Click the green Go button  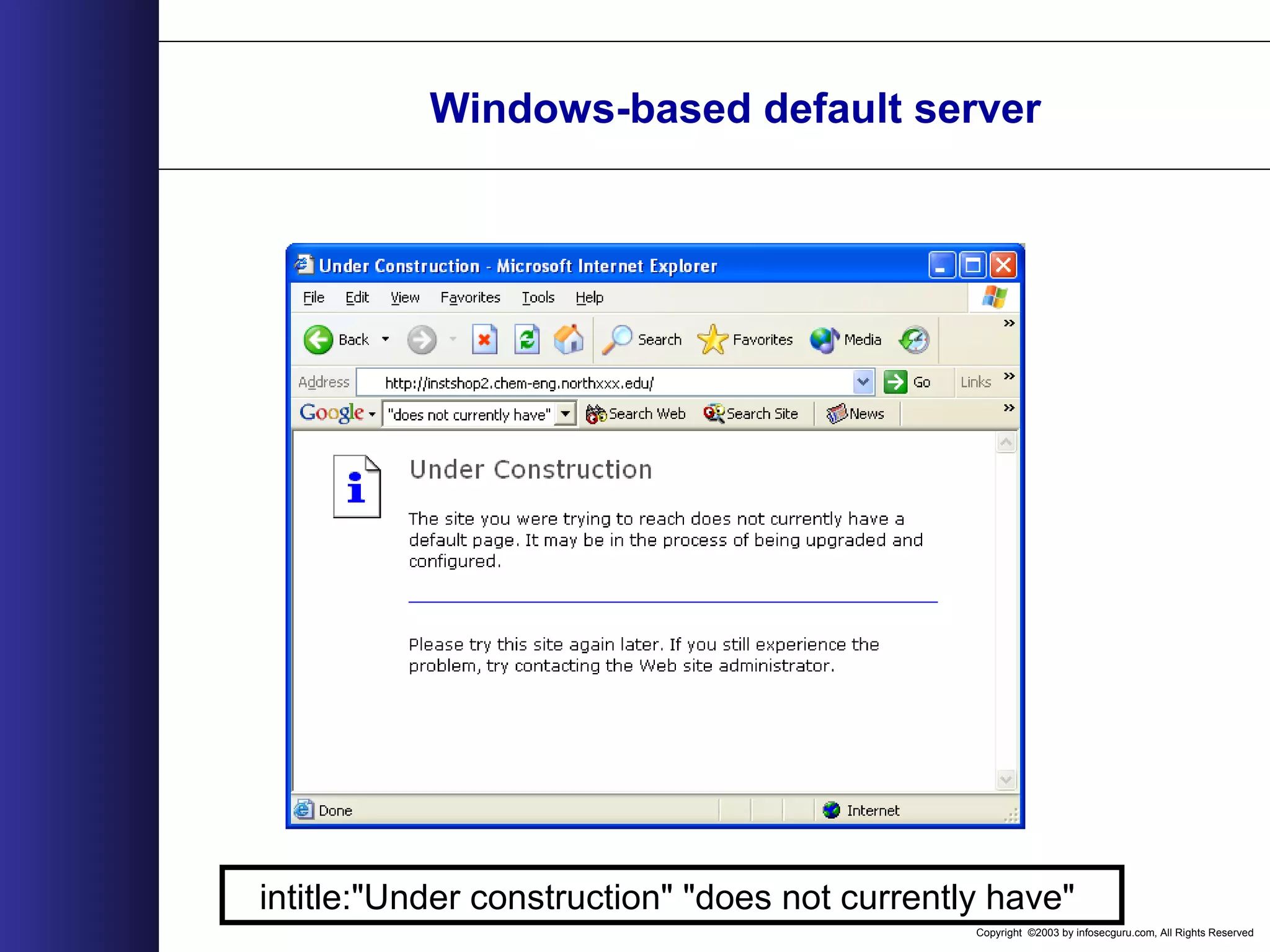coord(907,382)
